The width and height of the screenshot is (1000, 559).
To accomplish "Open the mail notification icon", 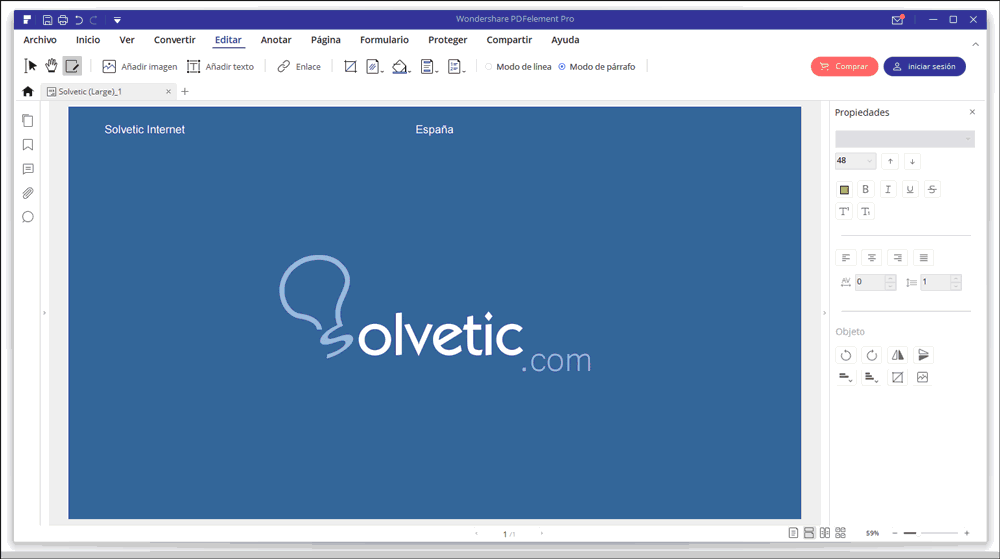I will pyautogui.click(x=897, y=20).
